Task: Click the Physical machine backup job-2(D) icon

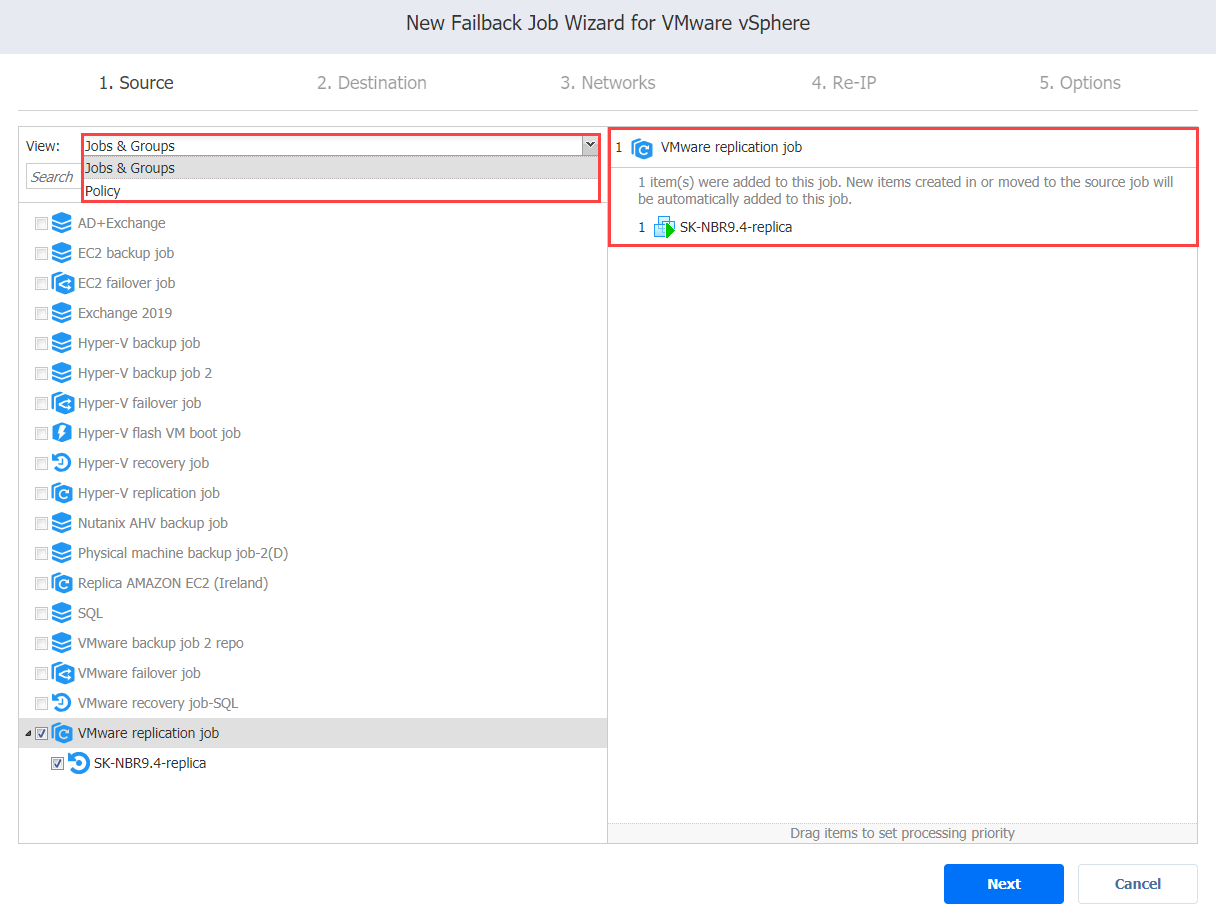Action: [62, 553]
